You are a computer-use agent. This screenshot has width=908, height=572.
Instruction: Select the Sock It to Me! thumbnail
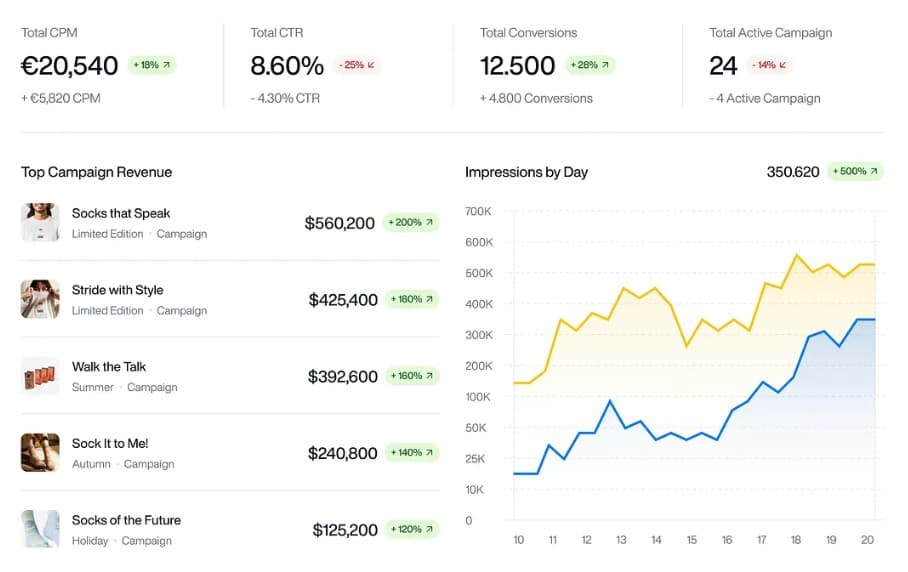(40, 453)
